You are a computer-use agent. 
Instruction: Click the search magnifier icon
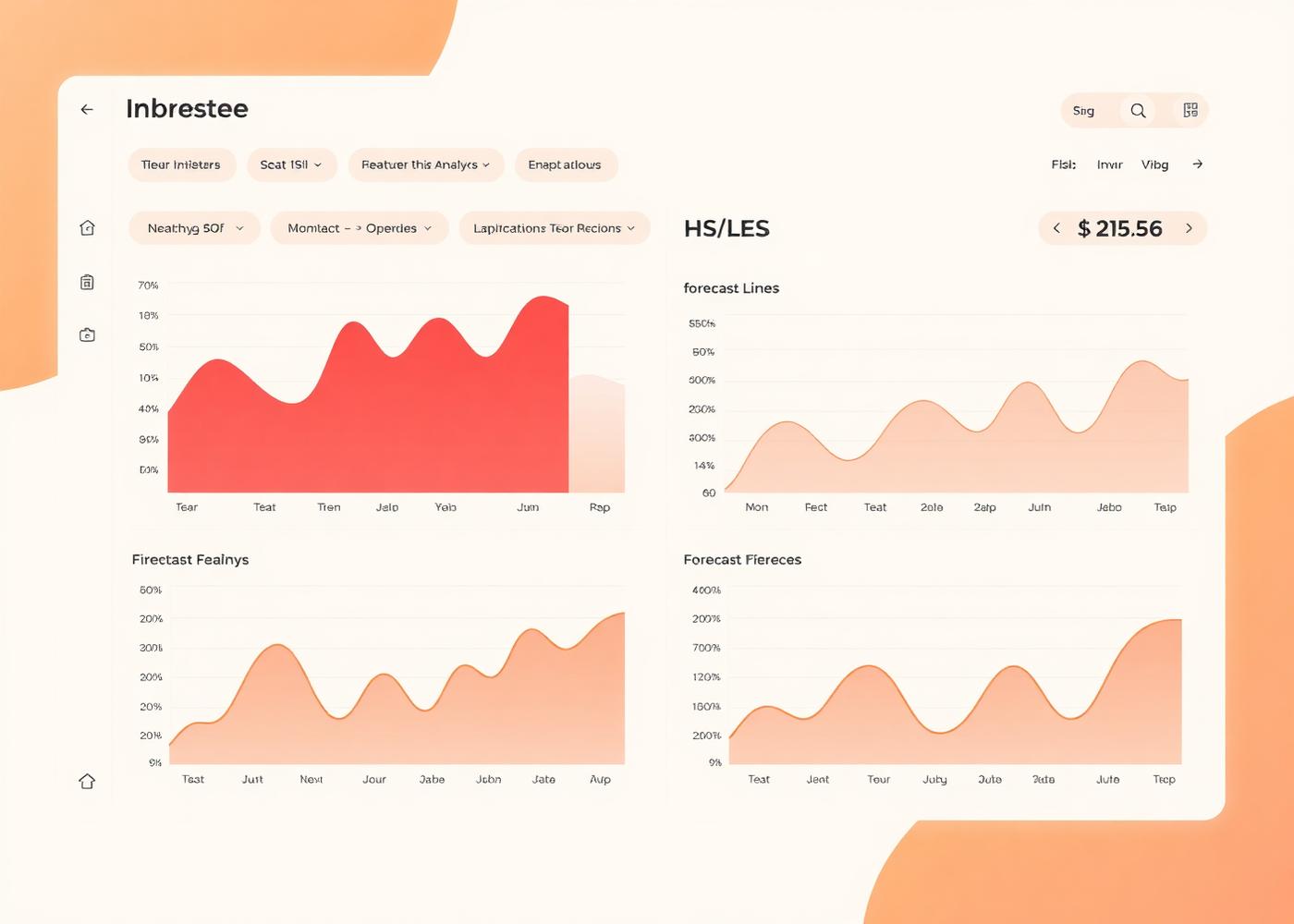click(1138, 111)
